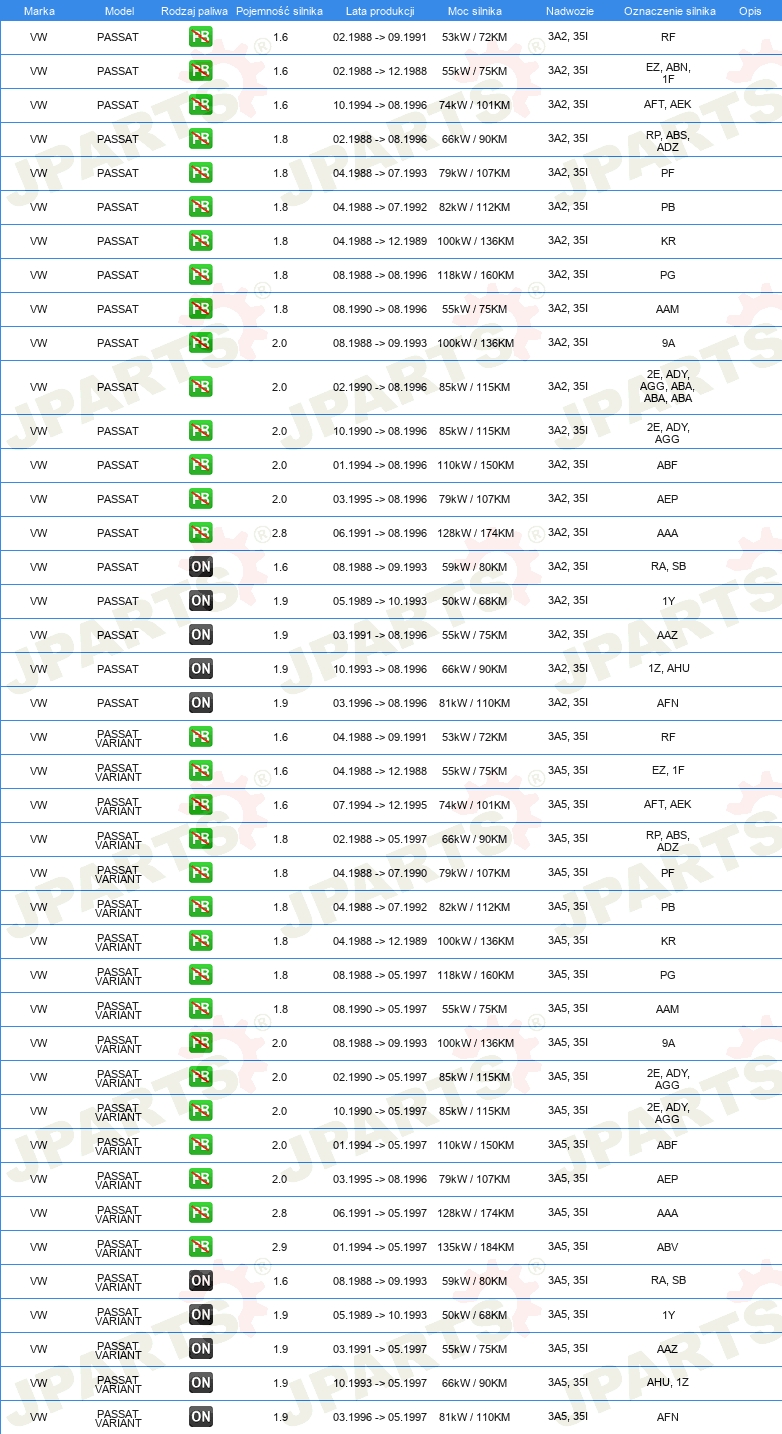Click the date range 08.1990 -> 05.1997

(380, 1009)
